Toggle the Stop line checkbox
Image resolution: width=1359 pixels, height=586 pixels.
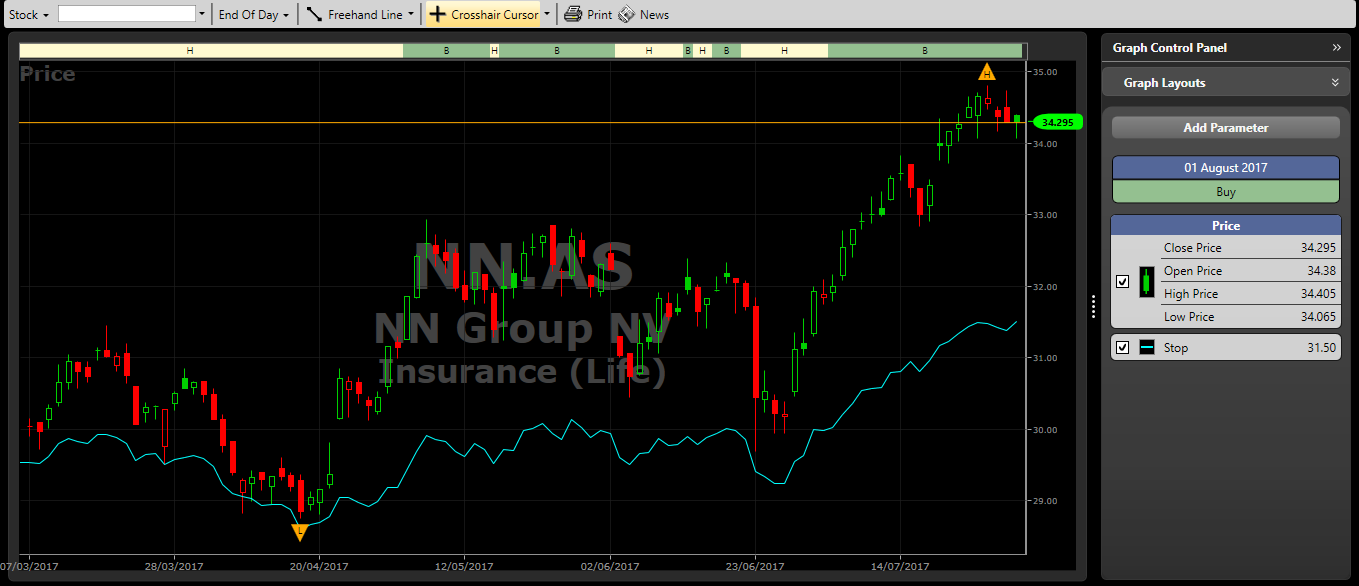coord(1122,347)
